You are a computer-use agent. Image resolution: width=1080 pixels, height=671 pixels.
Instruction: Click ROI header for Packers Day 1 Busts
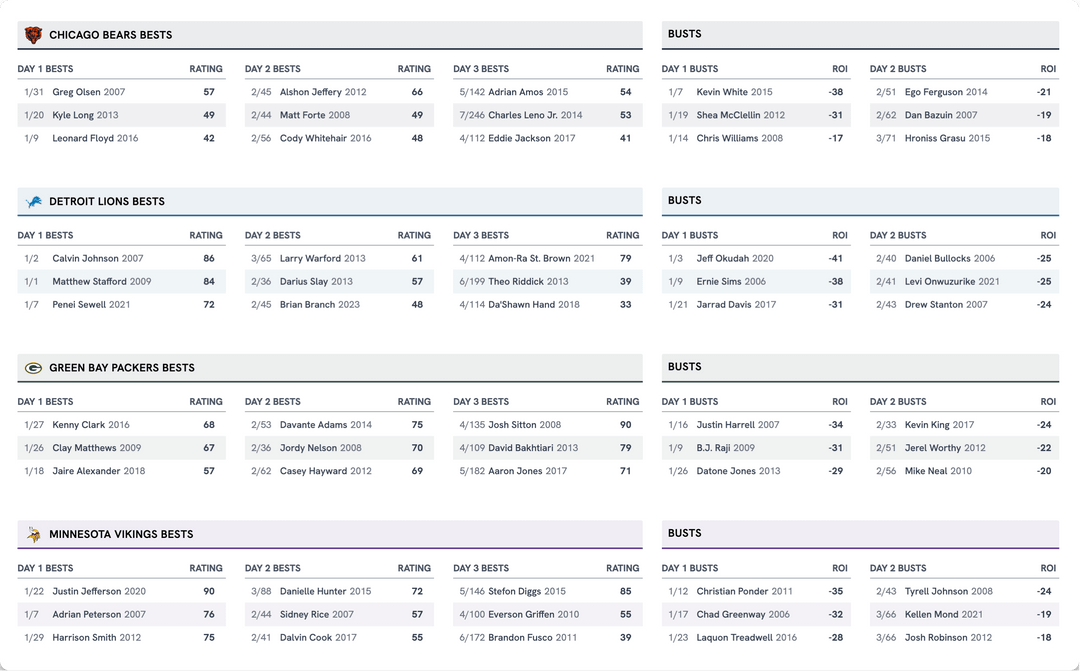point(839,402)
